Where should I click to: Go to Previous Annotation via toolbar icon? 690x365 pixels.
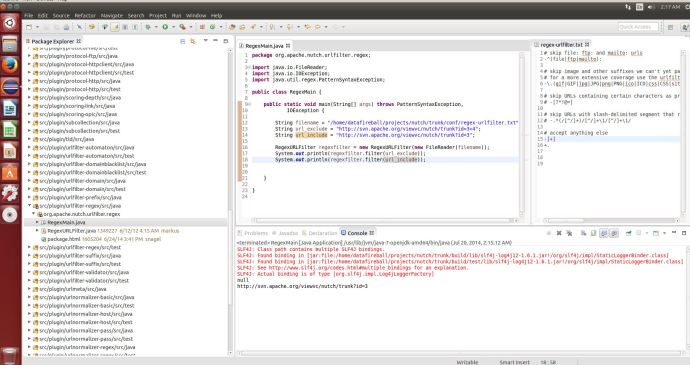point(290,27)
